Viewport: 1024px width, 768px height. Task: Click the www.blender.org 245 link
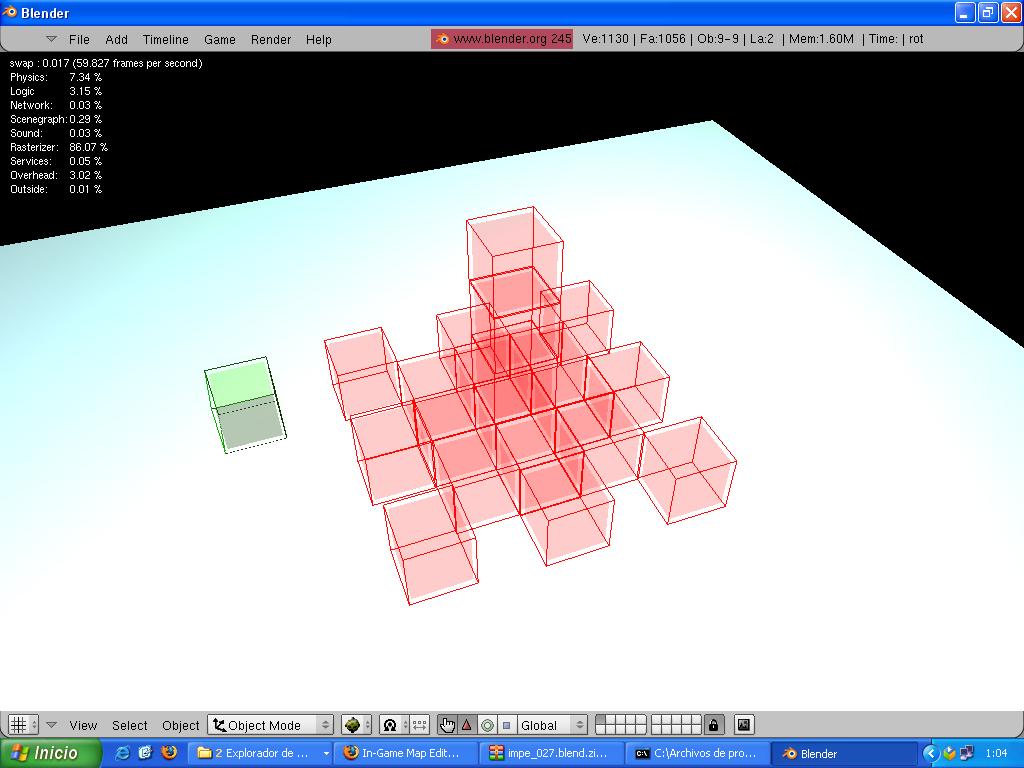(502, 39)
